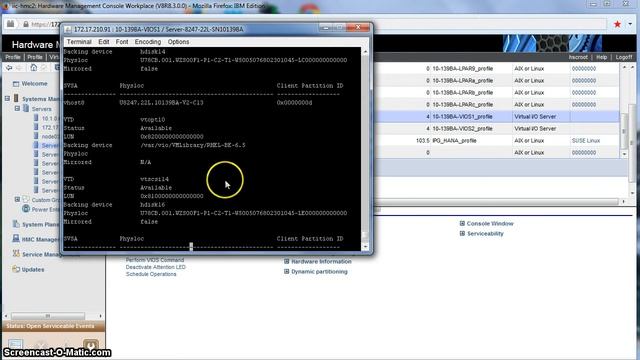Expand the Dynamic partitioning task group
The image size is (640, 360).
(x=286, y=271)
